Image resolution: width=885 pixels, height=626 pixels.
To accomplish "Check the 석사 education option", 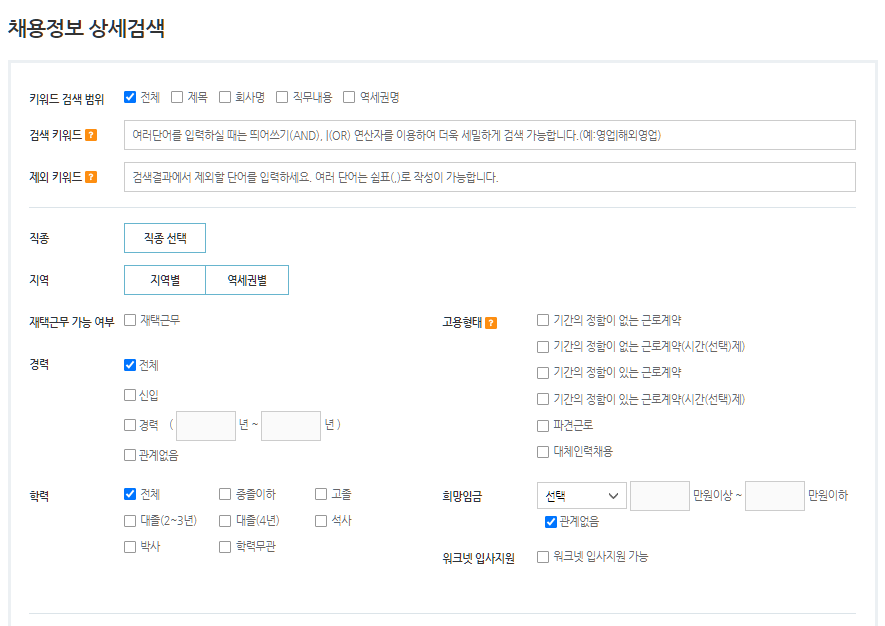I will coord(321,520).
